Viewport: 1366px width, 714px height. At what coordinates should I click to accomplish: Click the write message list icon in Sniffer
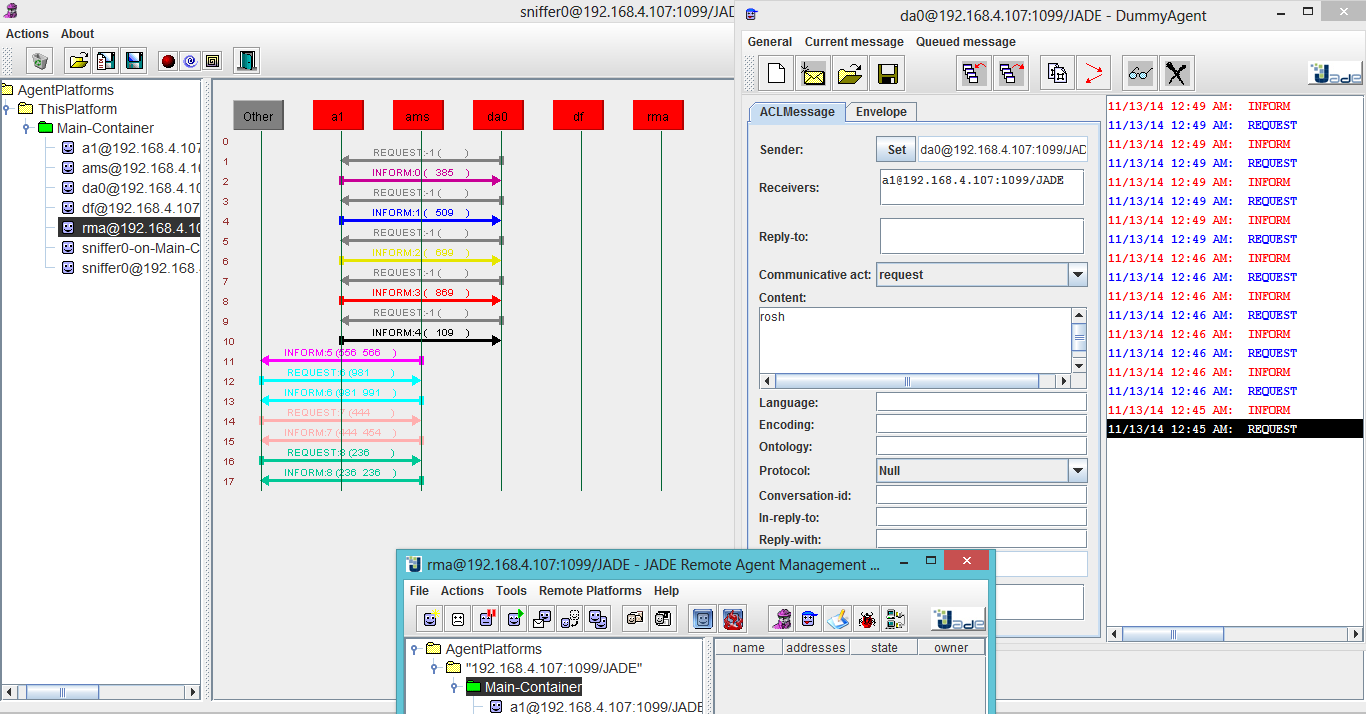pyautogui.click(x=106, y=61)
